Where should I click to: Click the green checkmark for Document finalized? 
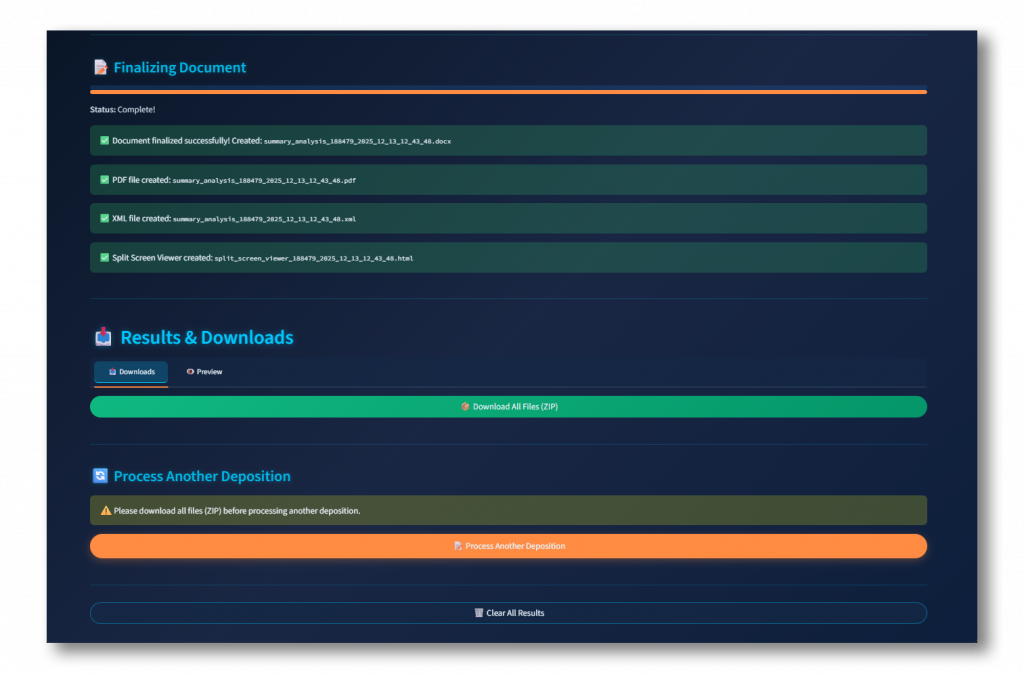tap(104, 141)
